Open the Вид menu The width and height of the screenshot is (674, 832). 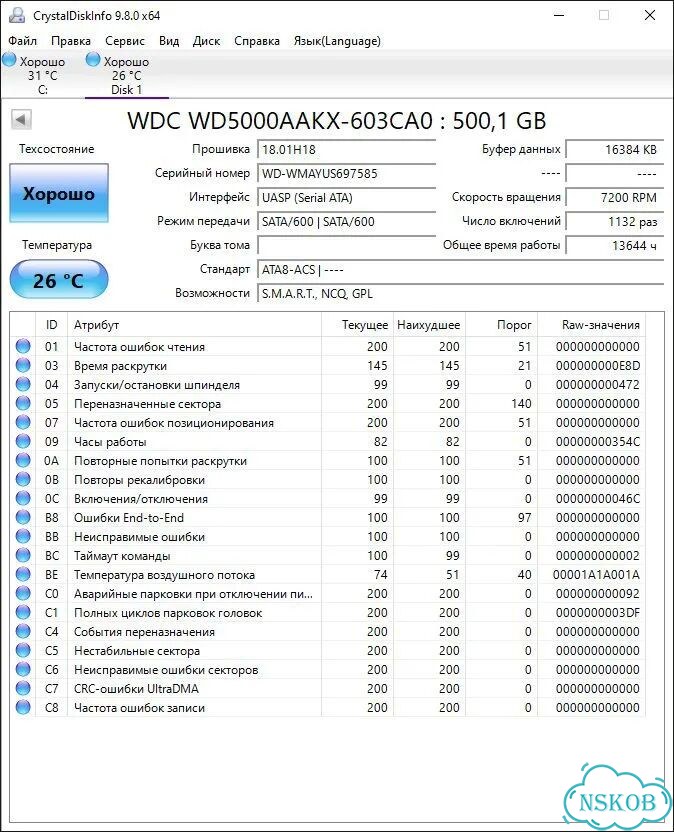coord(169,41)
